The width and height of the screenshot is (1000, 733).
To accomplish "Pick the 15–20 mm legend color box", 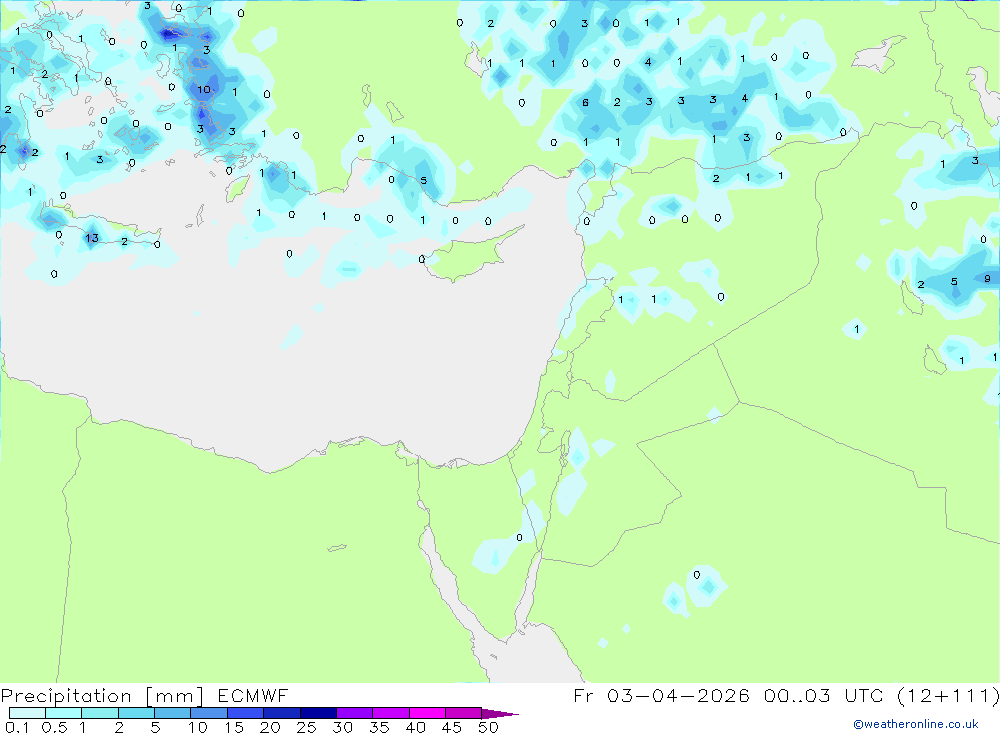I will (246, 713).
